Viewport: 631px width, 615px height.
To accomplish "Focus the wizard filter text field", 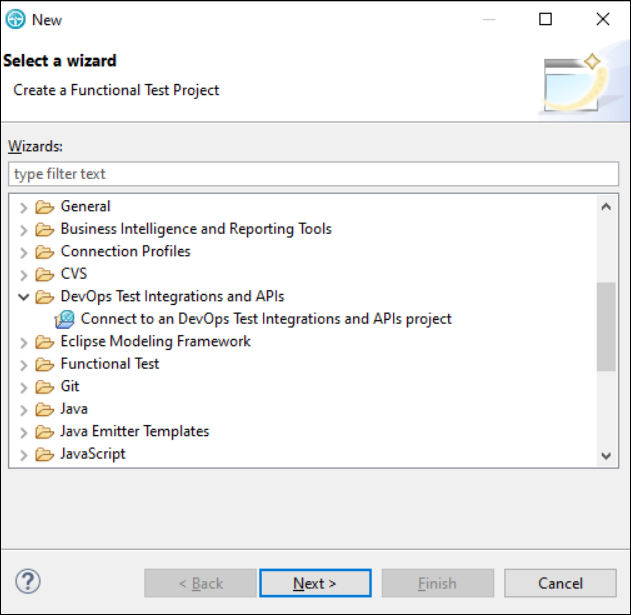I will (313, 174).
